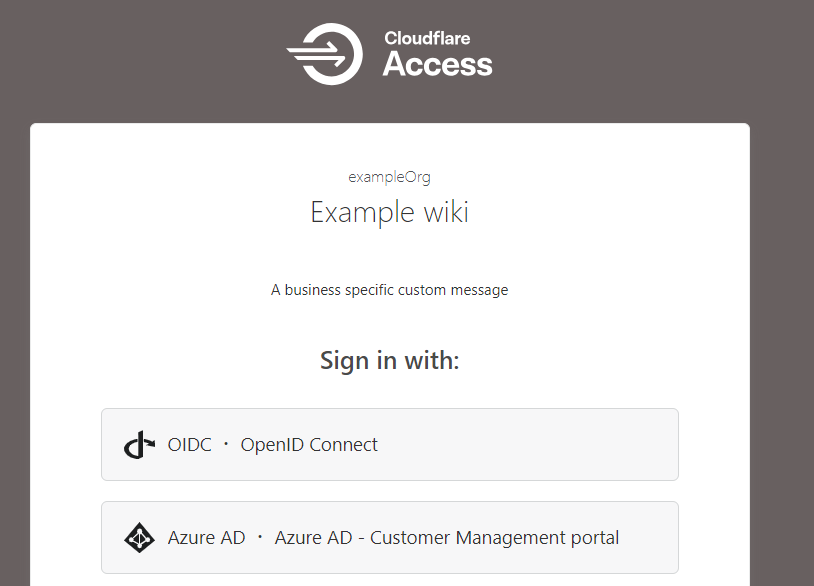Click the Cloudflare Access arrow logo
This screenshot has width=814, height=586.
pos(324,54)
